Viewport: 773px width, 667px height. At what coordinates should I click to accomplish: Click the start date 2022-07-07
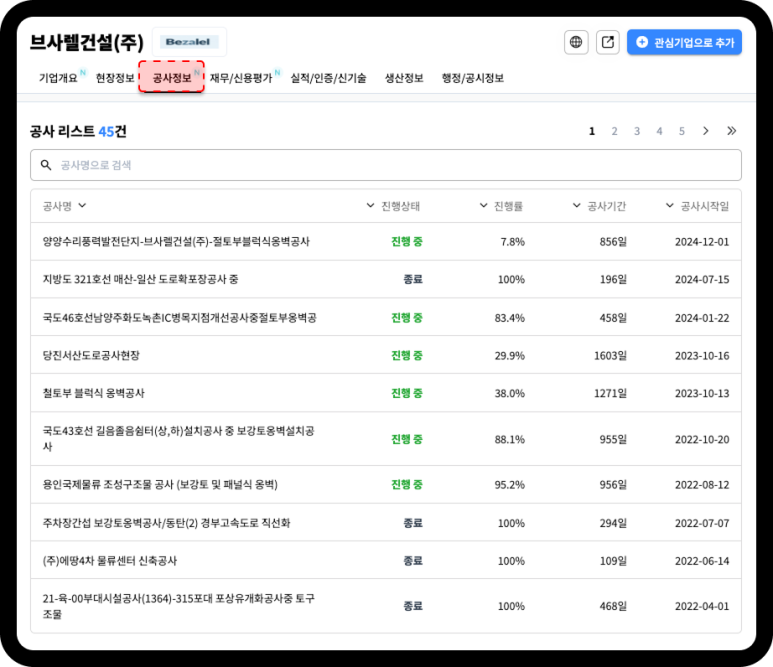click(702, 523)
